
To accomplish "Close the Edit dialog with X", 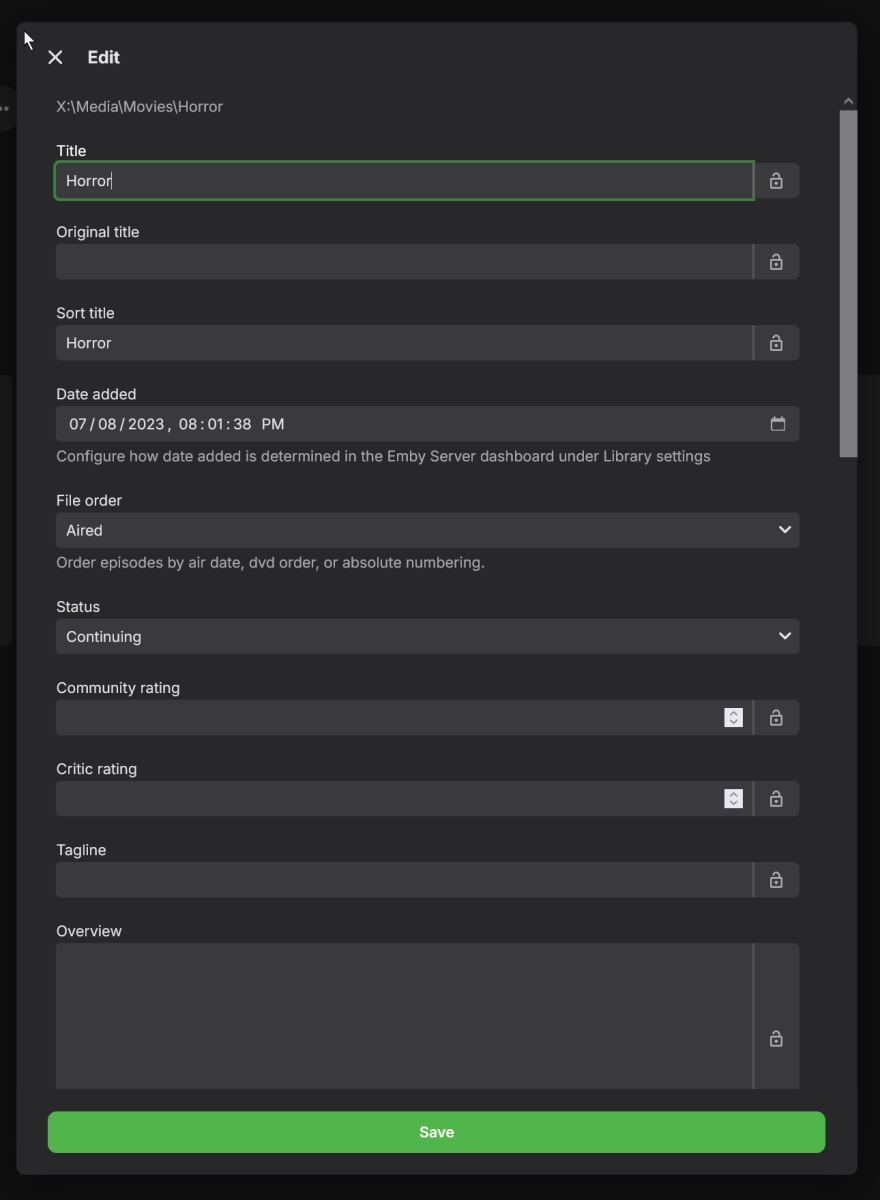I will tap(55, 58).
